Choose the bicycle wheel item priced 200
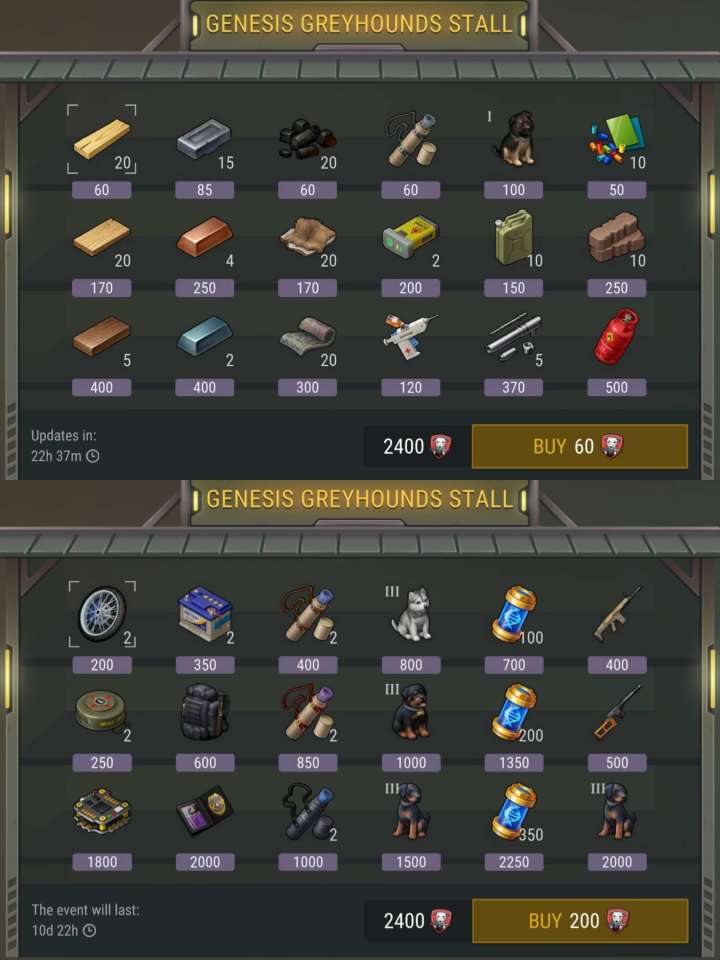 [102, 614]
